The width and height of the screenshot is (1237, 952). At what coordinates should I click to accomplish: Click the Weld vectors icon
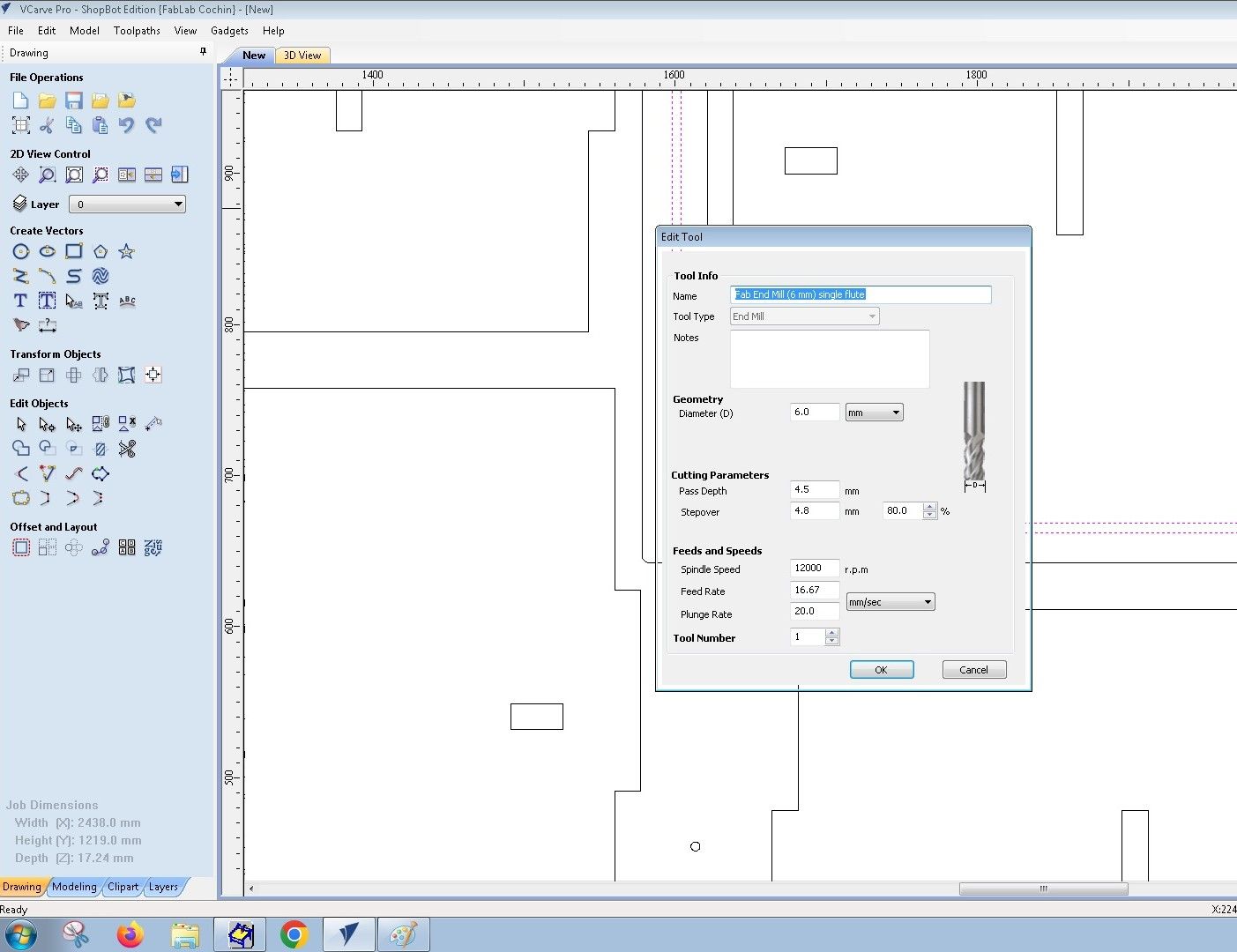coord(20,449)
